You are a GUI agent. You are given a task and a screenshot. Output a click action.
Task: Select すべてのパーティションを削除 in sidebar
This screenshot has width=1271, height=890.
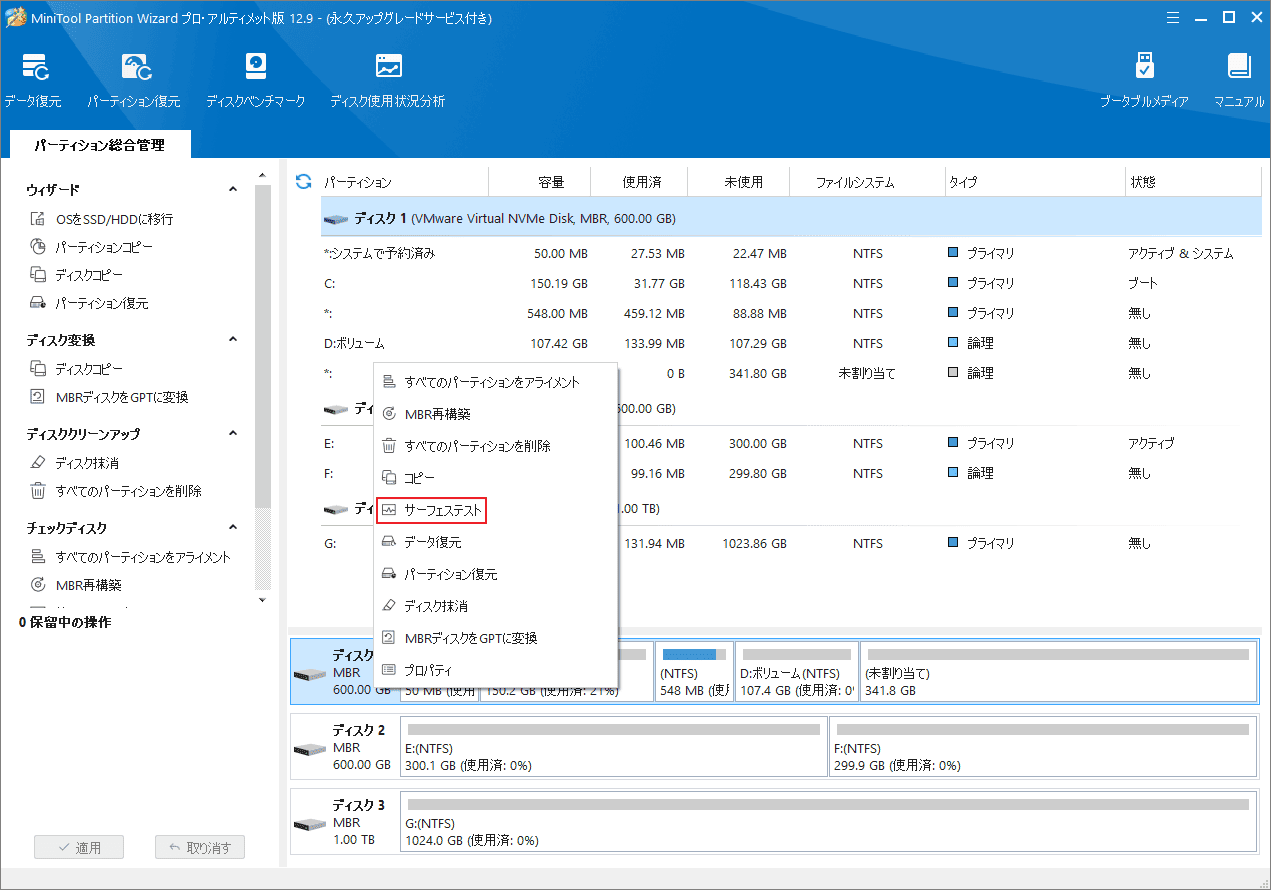(116, 491)
